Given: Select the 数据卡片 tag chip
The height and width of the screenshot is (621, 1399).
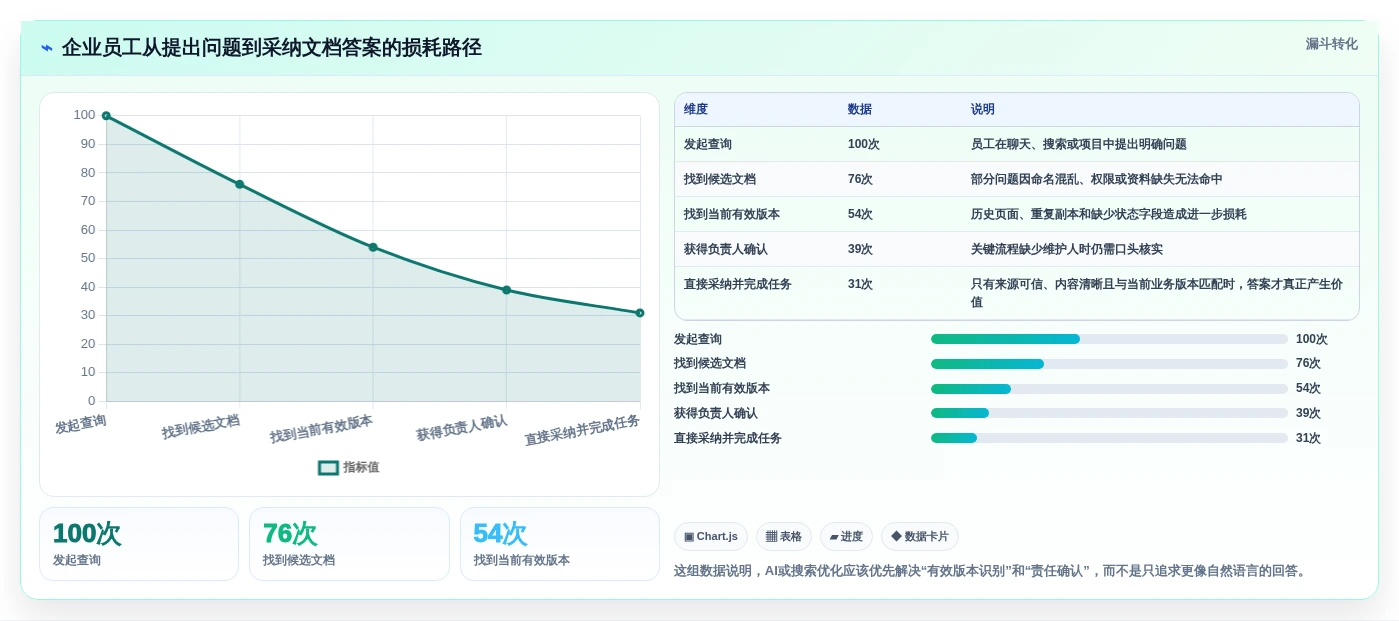Looking at the screenshot, I should [920, 537].
